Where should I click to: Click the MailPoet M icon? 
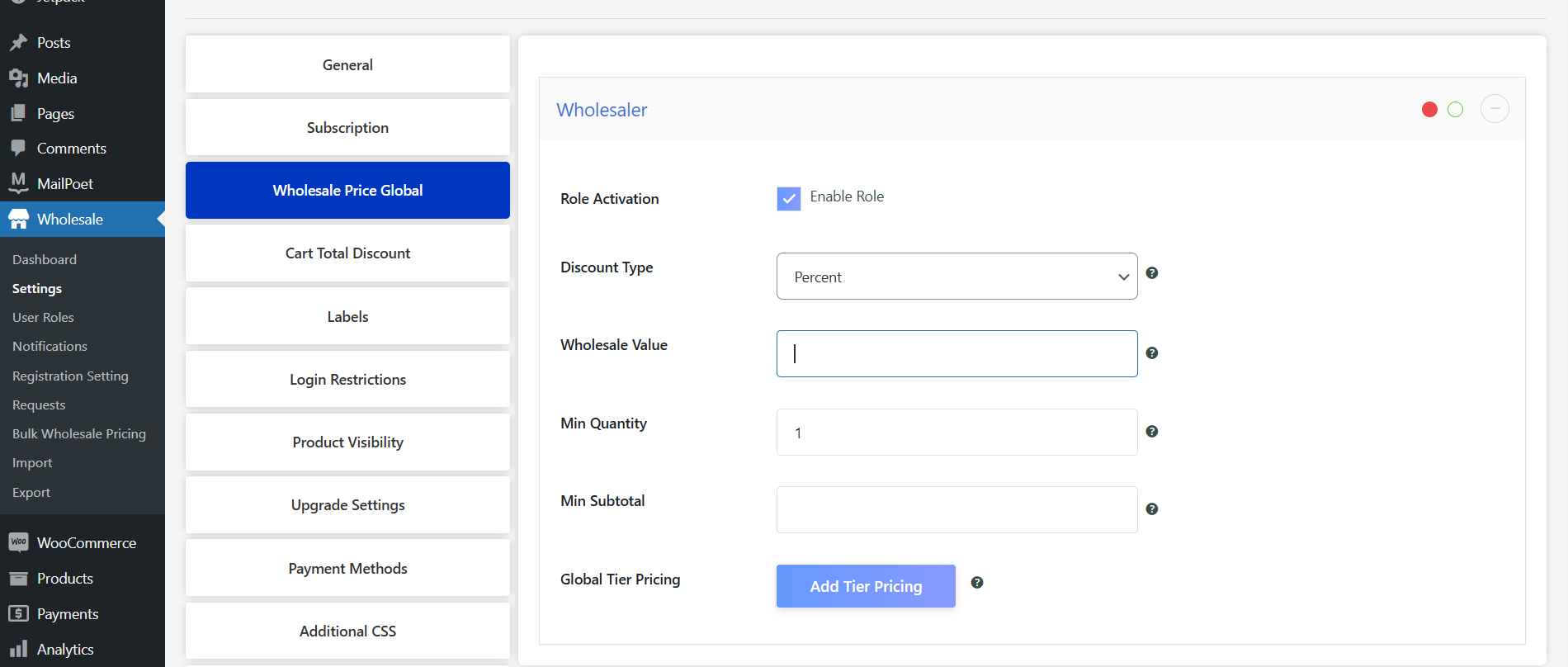pos(18,183)
